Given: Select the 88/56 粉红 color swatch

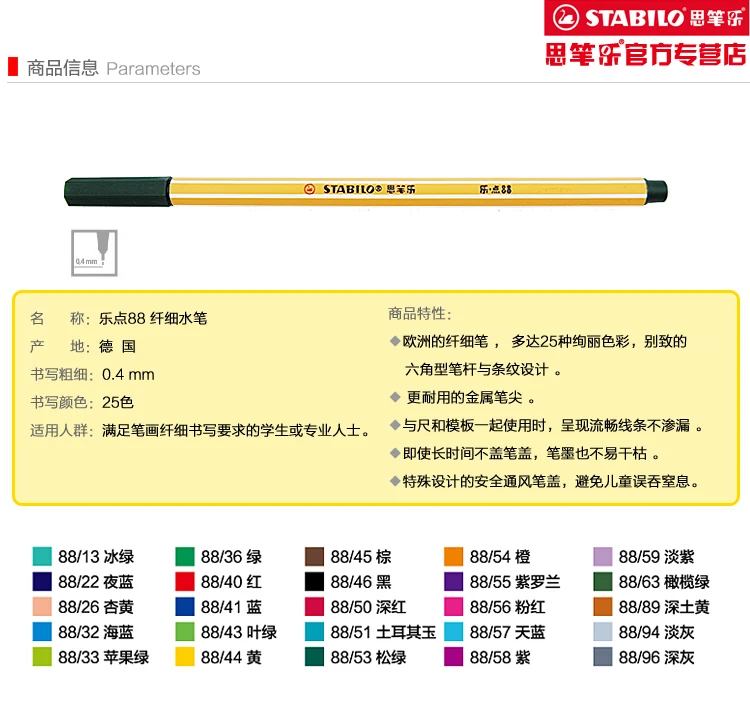Looking at the screenshot, I should tap(453, 606).
